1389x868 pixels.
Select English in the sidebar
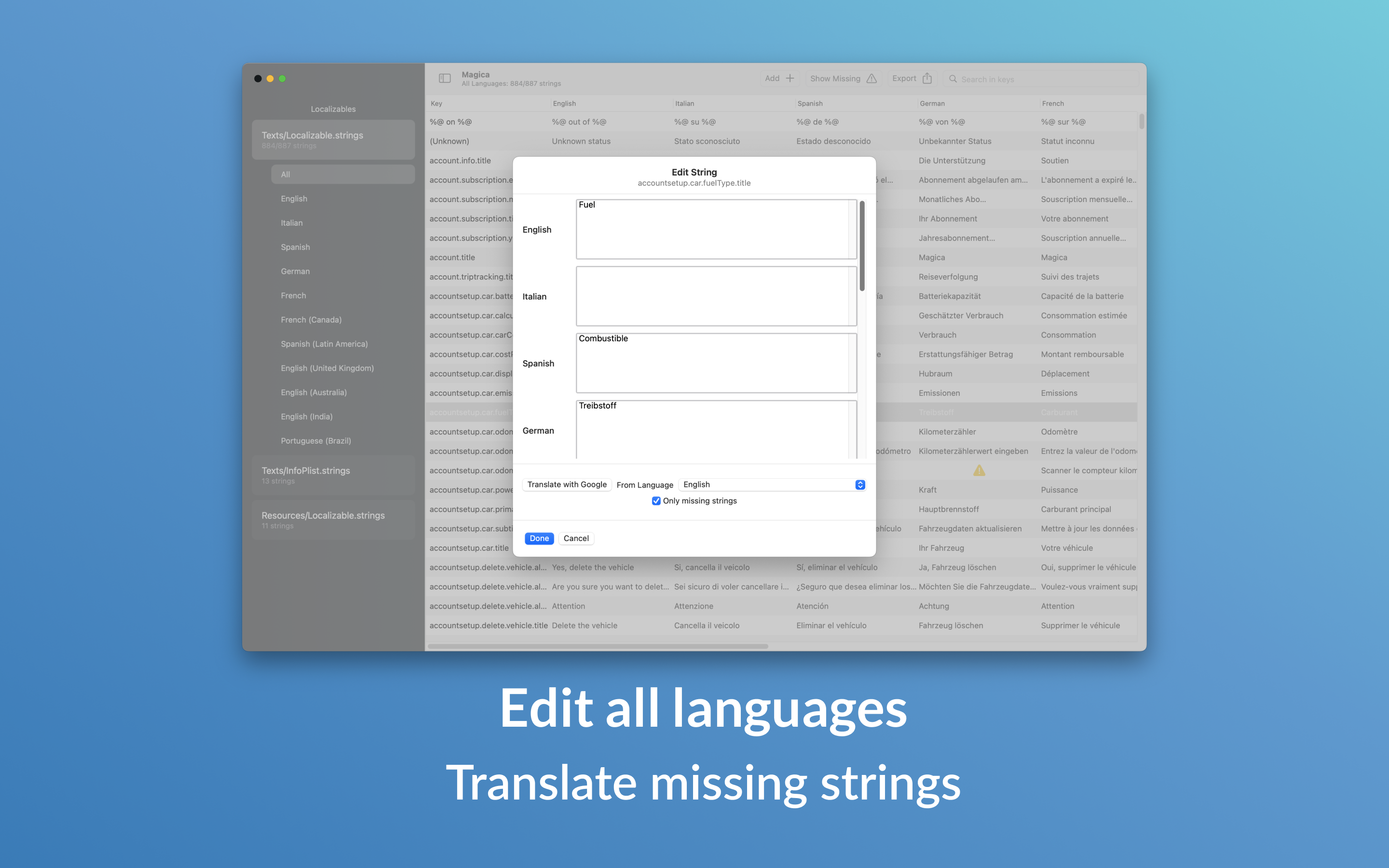click(294, 199)
